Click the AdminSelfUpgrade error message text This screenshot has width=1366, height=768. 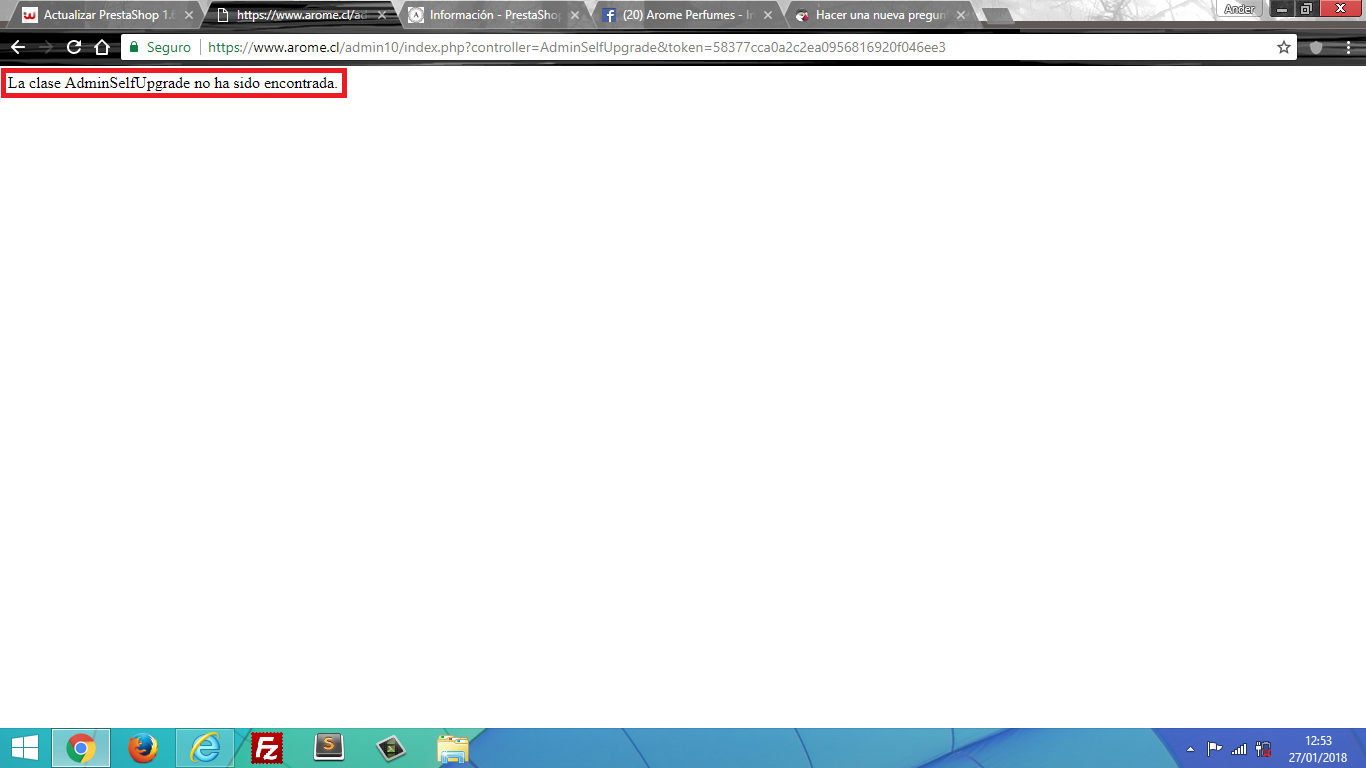173,83
